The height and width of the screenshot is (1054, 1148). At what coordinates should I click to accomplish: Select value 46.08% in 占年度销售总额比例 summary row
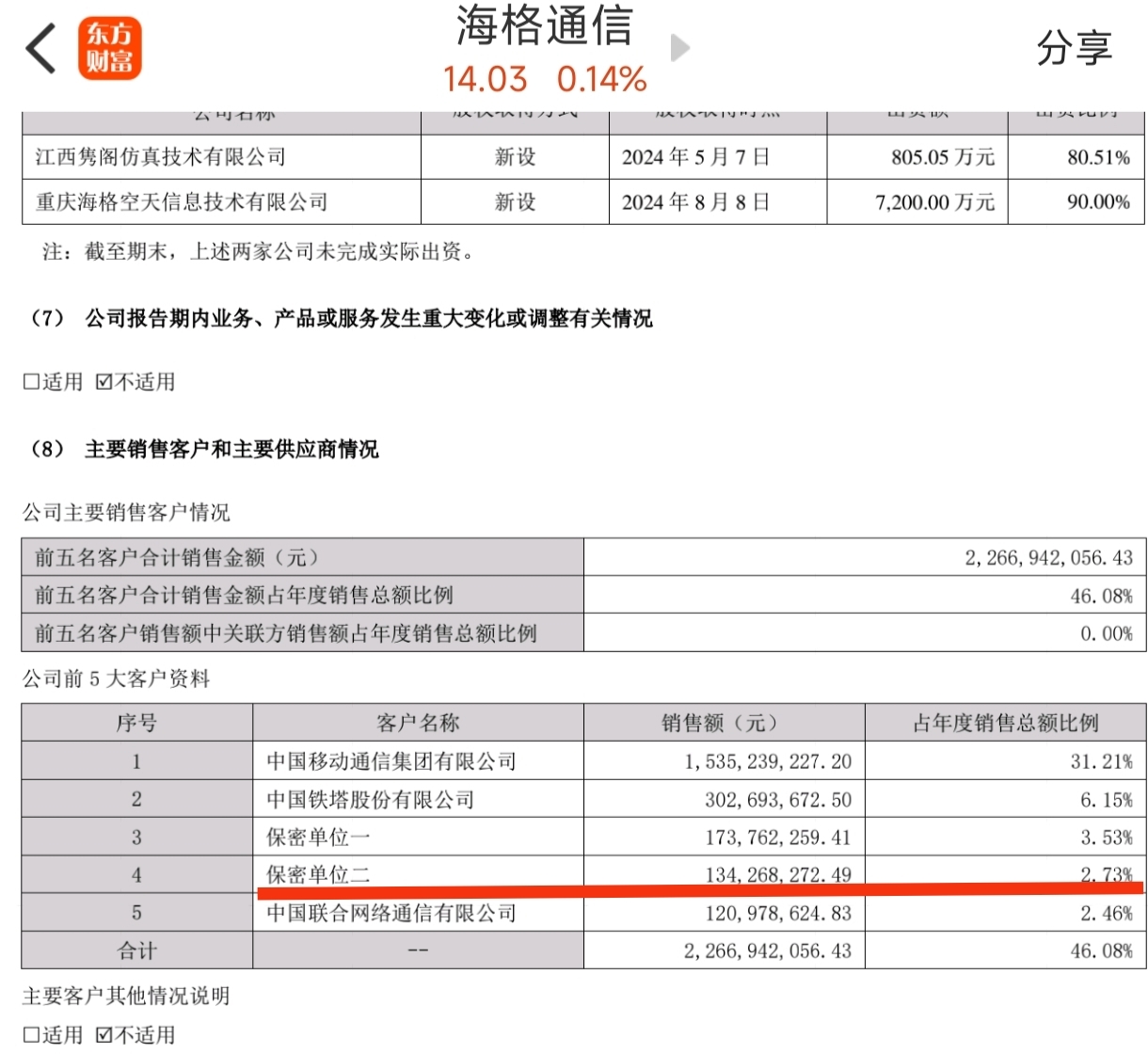(1102, 596)
